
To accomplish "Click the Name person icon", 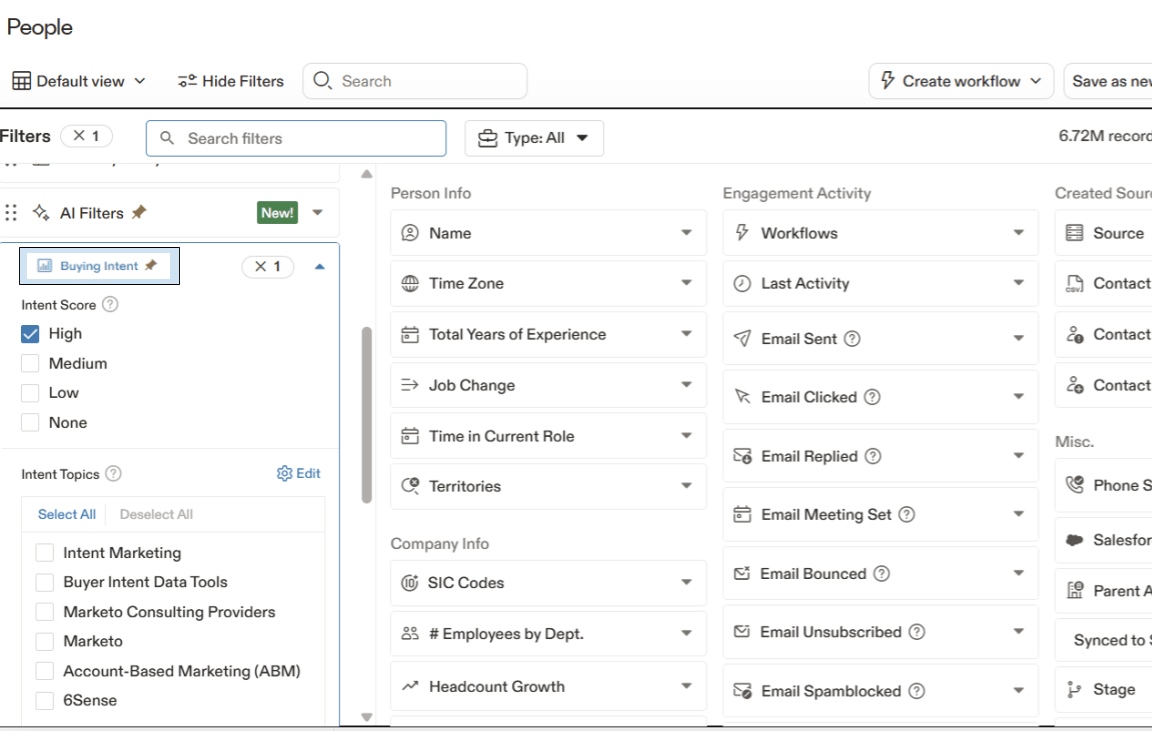I will (x=410, y=233).
